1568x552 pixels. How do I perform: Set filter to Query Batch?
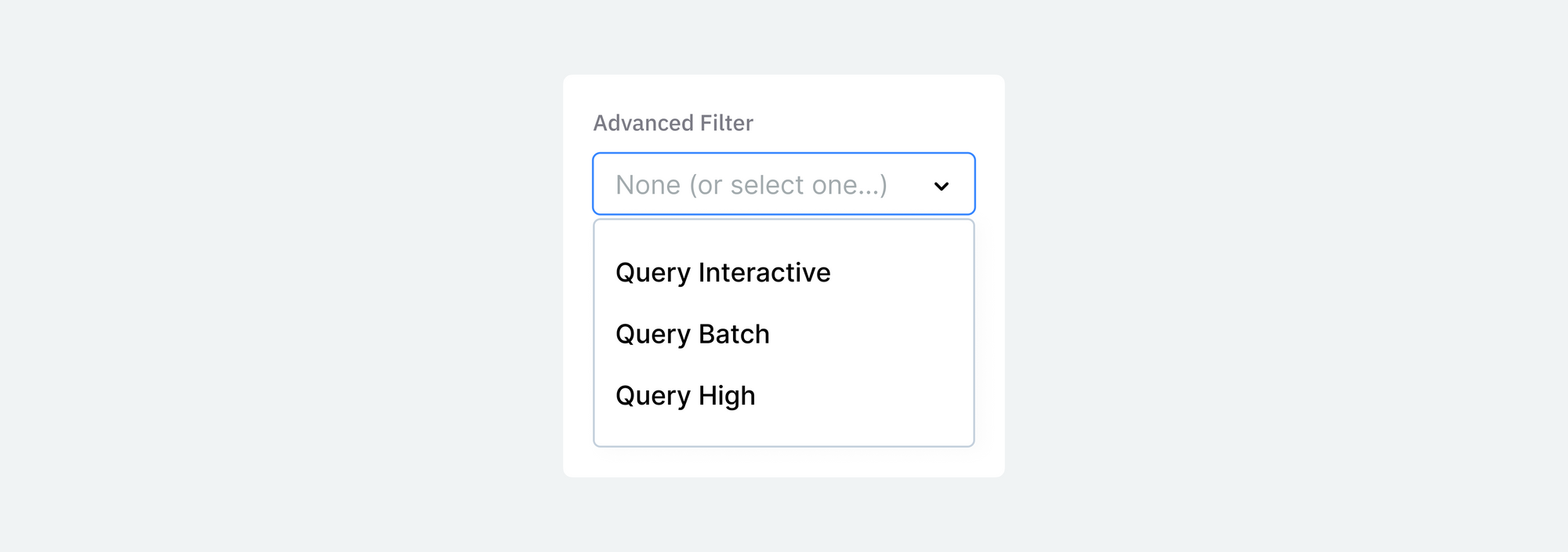pyautogui.click(x=784, y=334)
